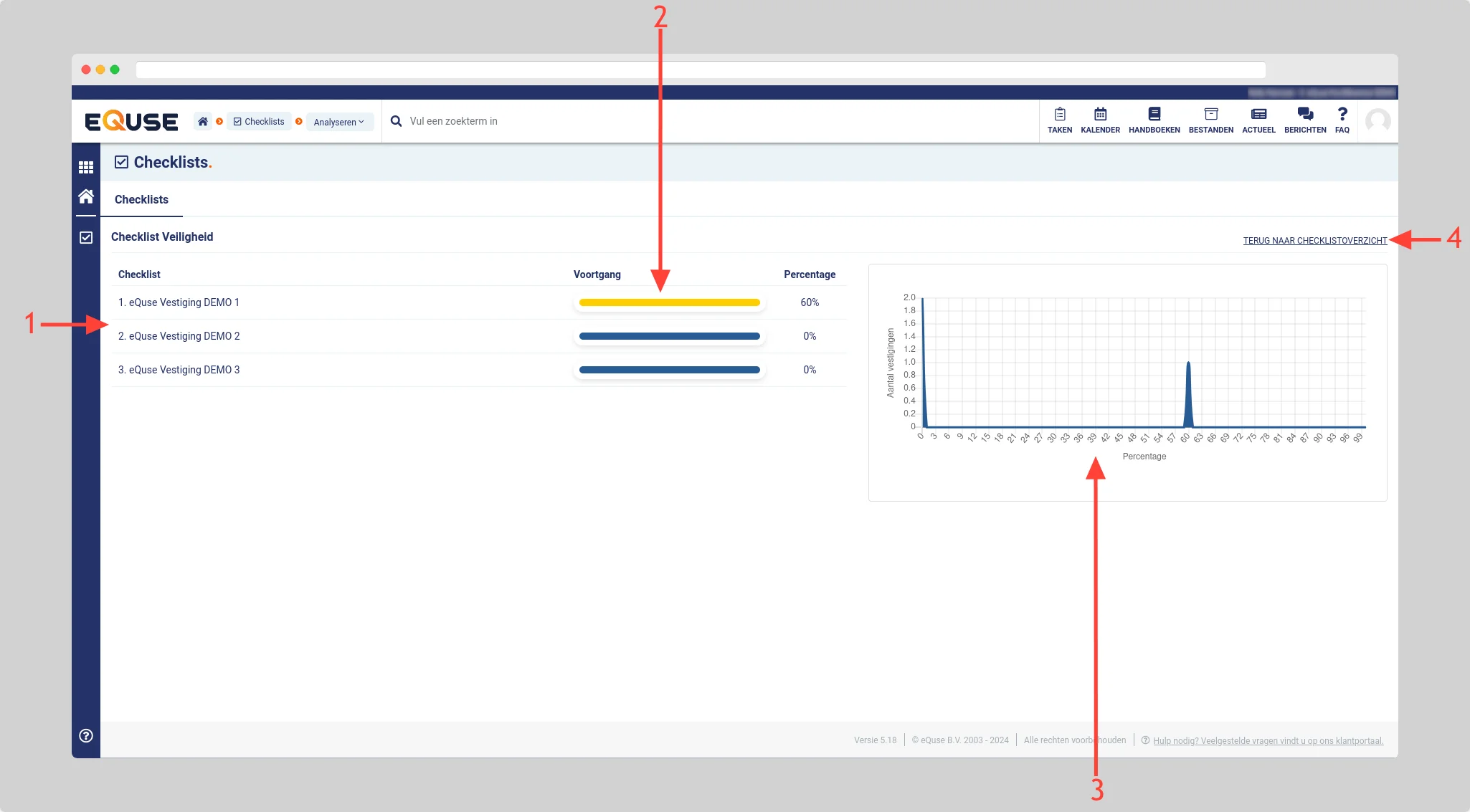Select the Checklists tab
Image resolution: width=1470 pixels, height=812 pixels.
click(141, 200)
